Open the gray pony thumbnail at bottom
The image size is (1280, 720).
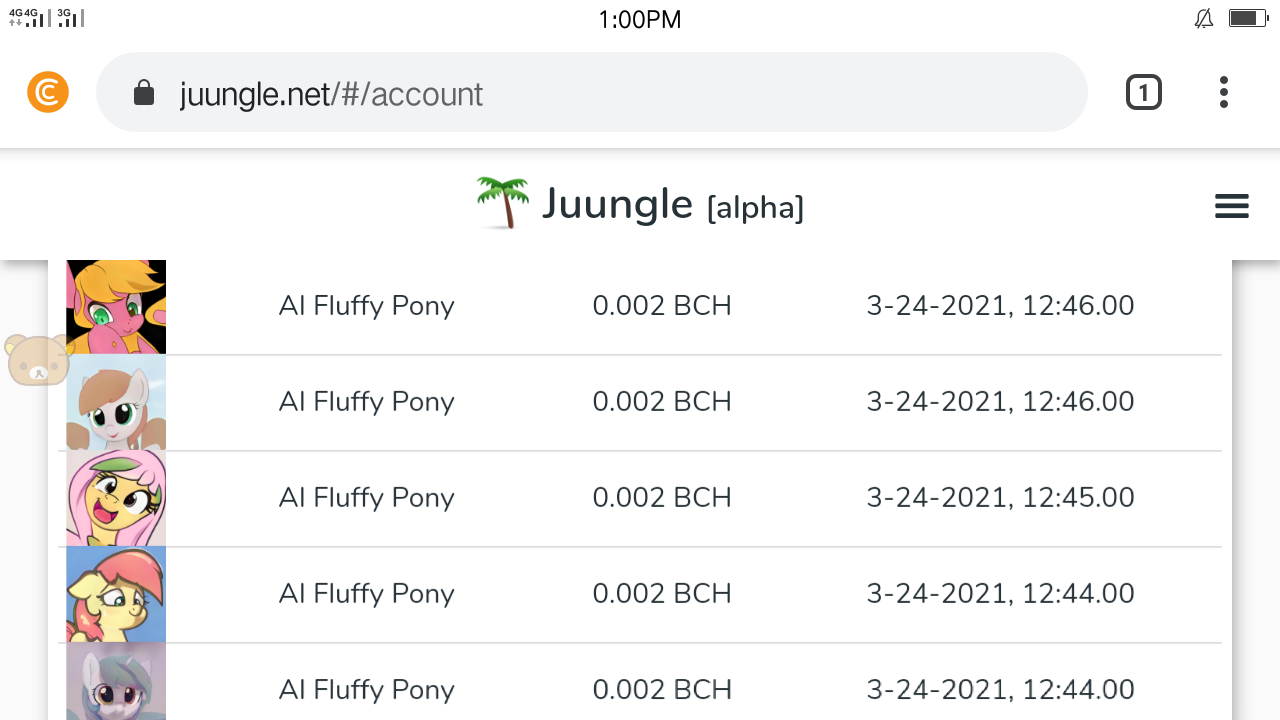tap(116, 682)
